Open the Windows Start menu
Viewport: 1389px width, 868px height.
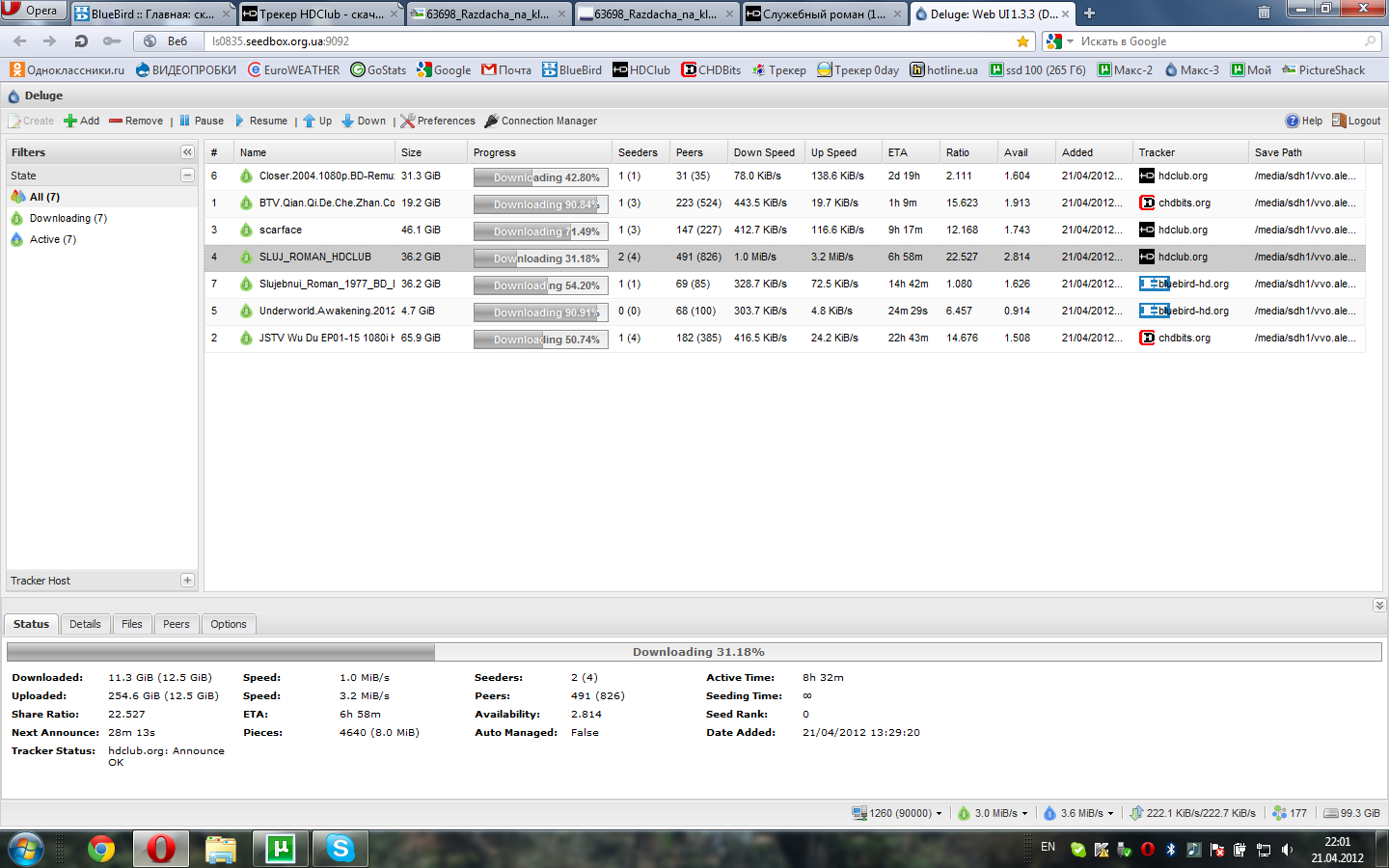[26, 849]
